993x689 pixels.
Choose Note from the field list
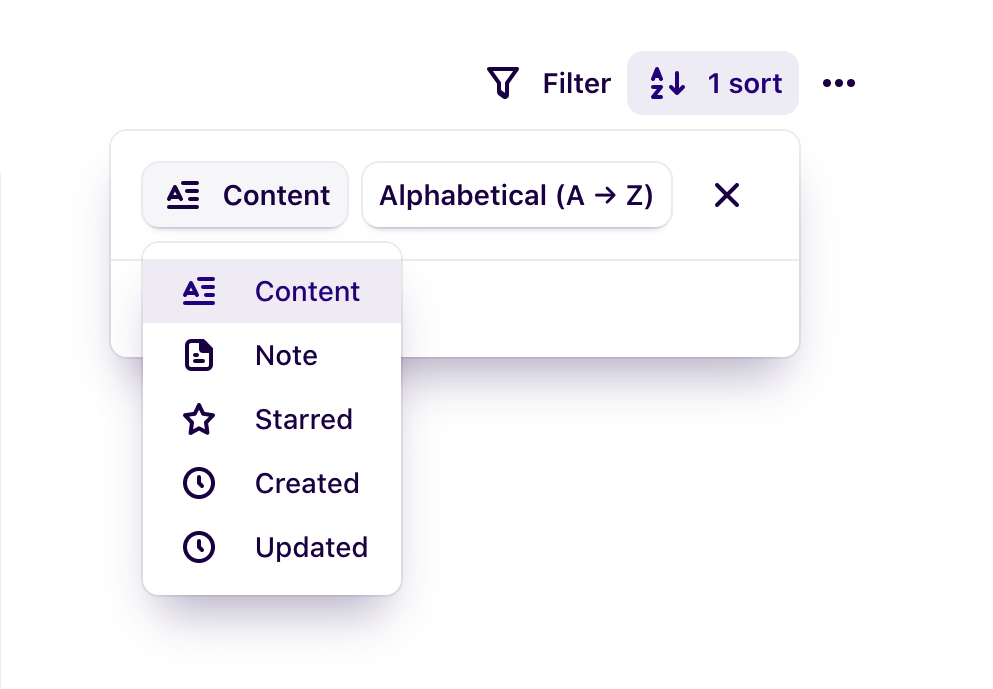286,355
